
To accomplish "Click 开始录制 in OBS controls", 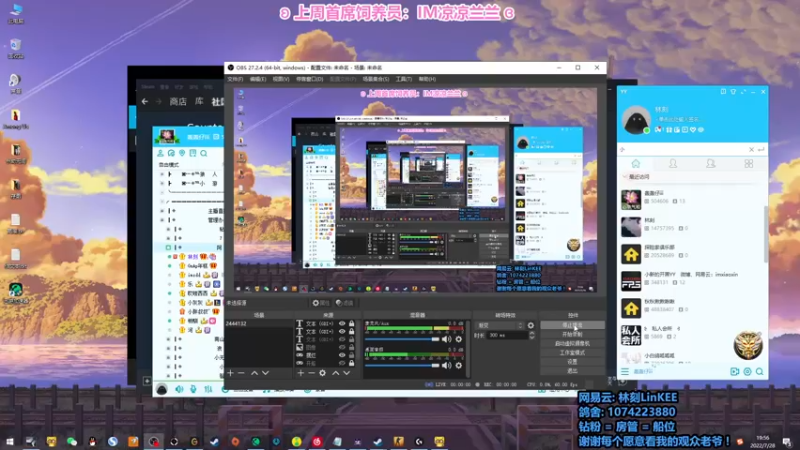I will point(572,334).
